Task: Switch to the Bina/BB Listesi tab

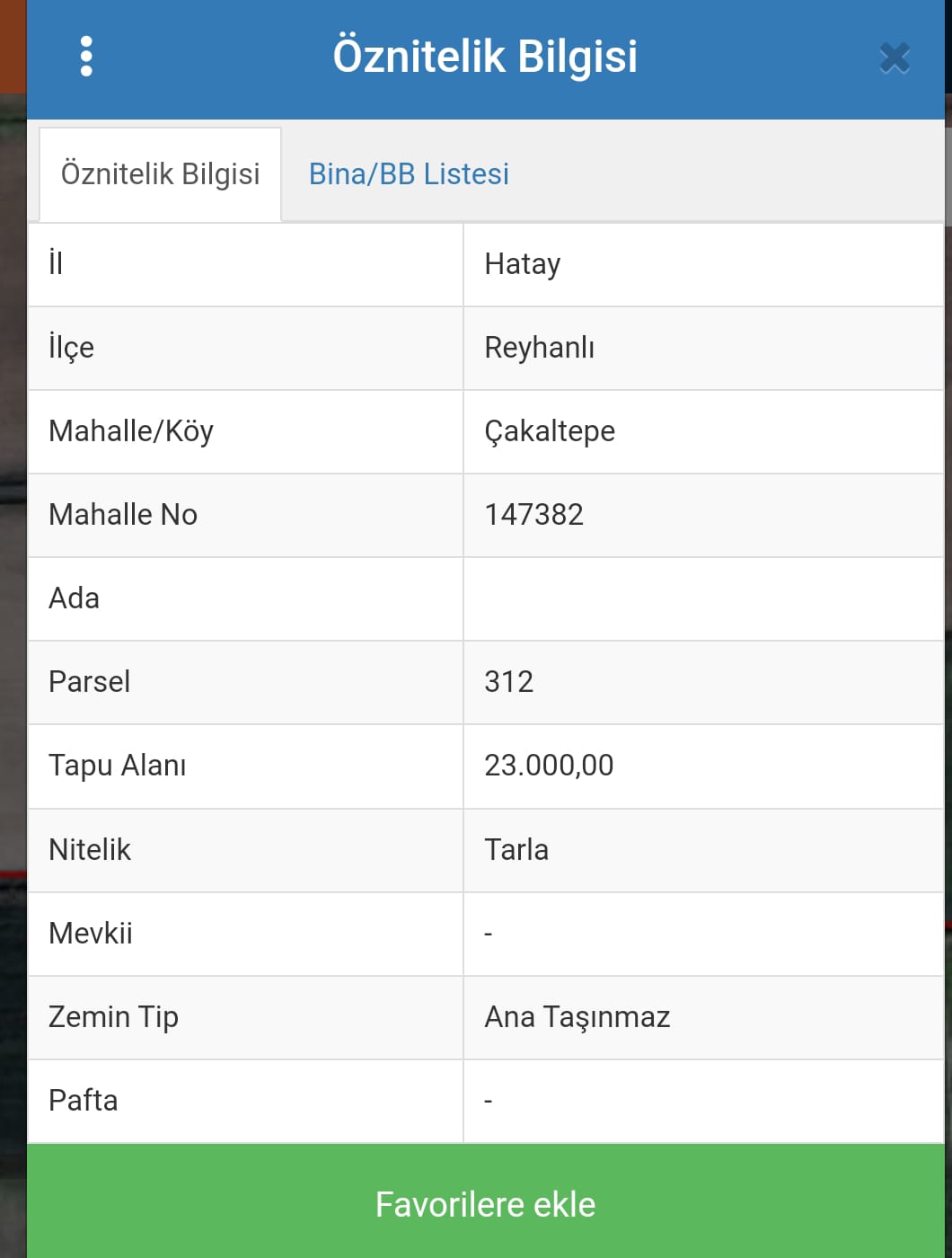Action: 409,173
